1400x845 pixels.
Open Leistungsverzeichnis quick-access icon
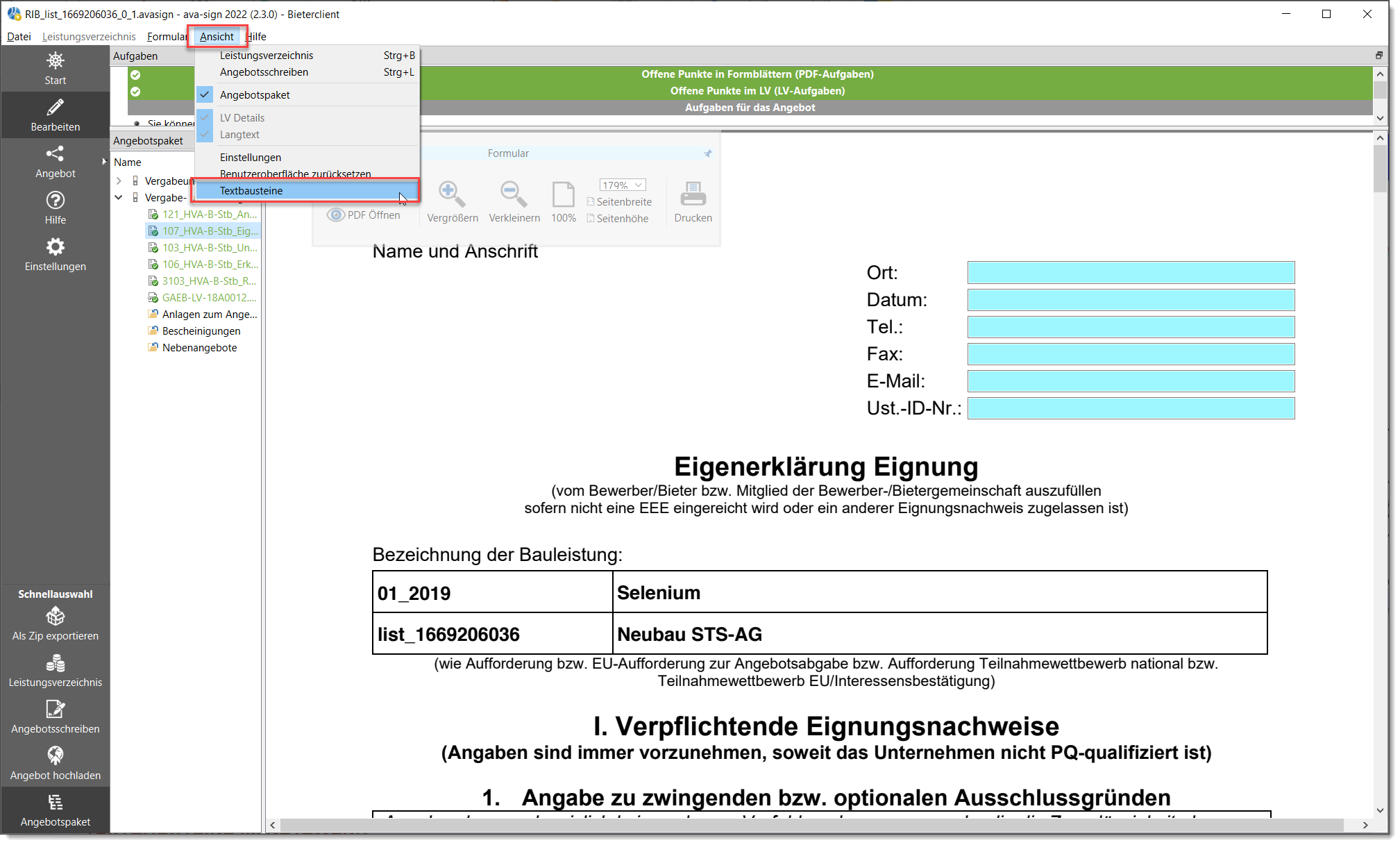click(x=56, y=663)
